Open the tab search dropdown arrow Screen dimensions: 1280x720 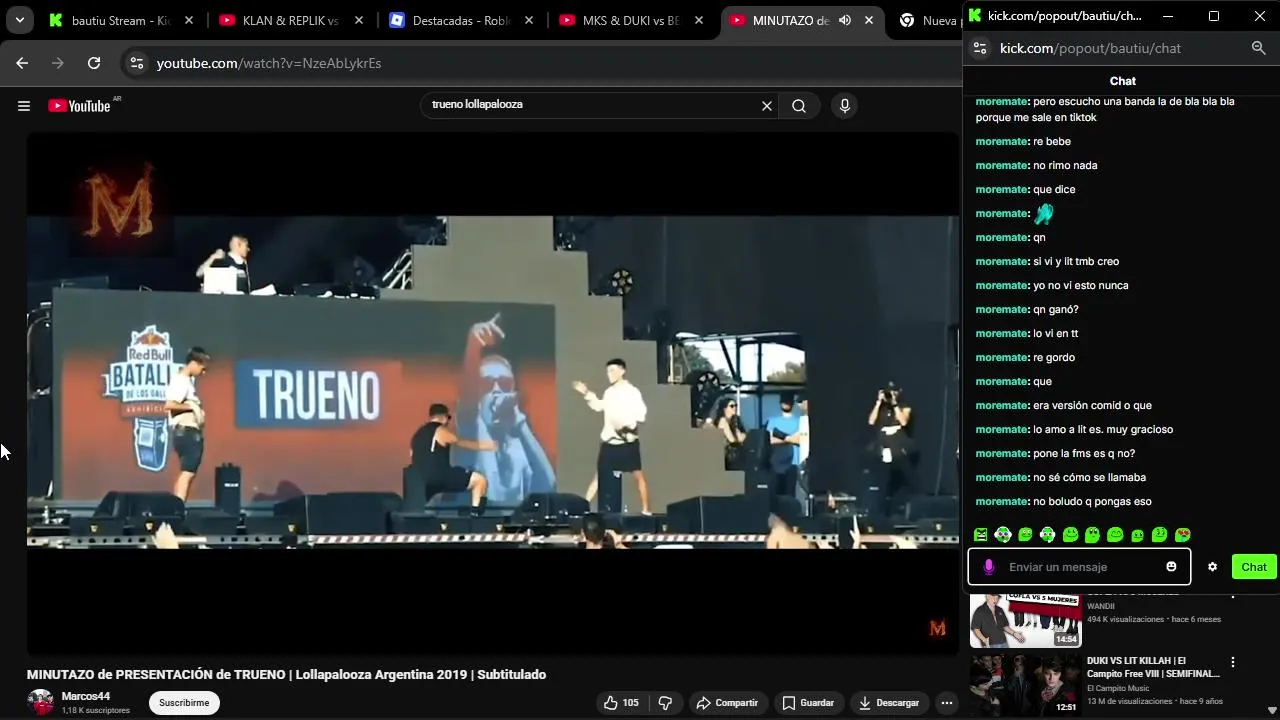19,20
